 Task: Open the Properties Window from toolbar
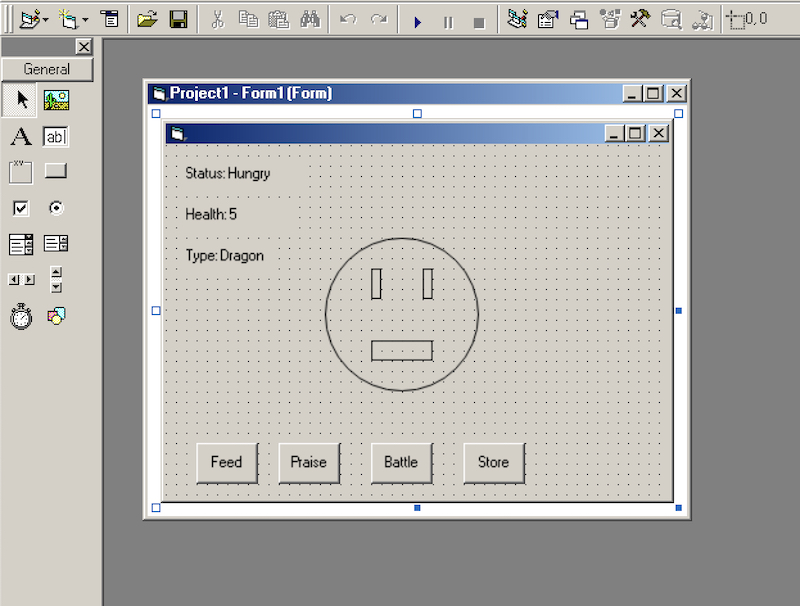[547, 19]
